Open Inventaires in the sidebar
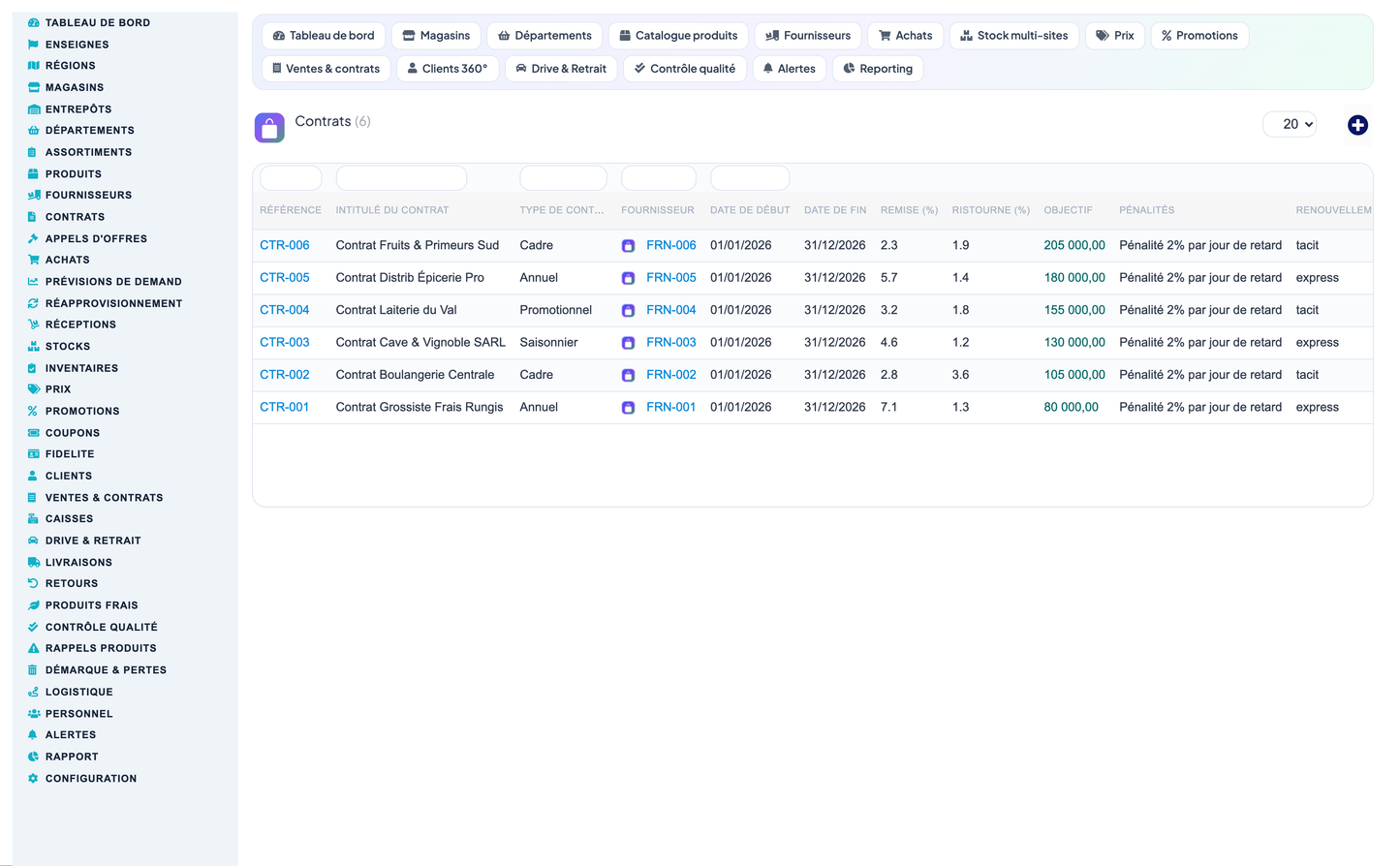Screen dimensions: 1400x866 [81, 368]
